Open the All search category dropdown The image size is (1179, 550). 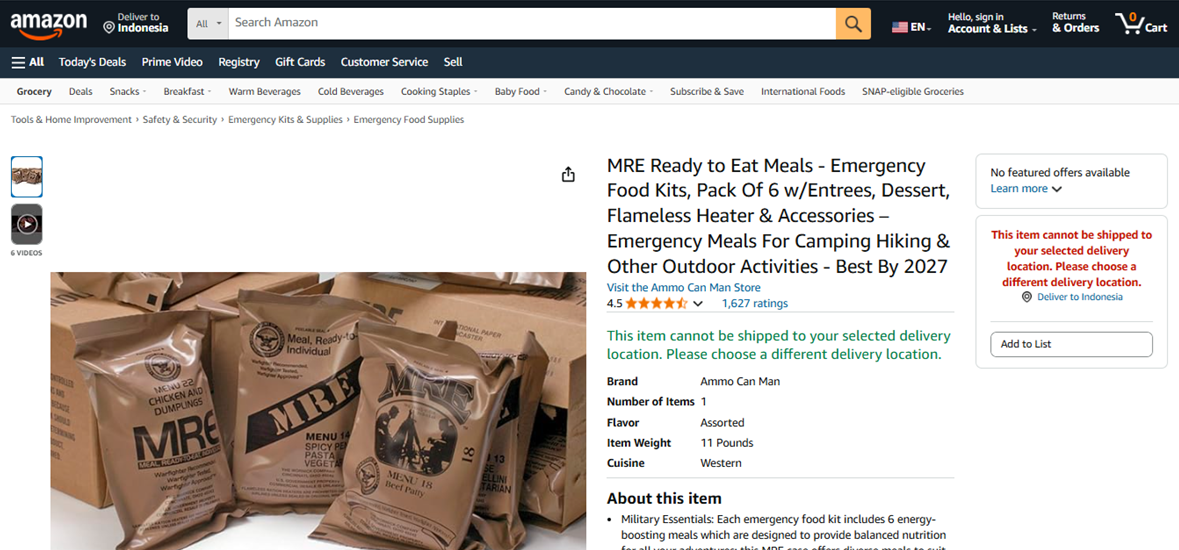pyautogui.click(x=208, y=23)
